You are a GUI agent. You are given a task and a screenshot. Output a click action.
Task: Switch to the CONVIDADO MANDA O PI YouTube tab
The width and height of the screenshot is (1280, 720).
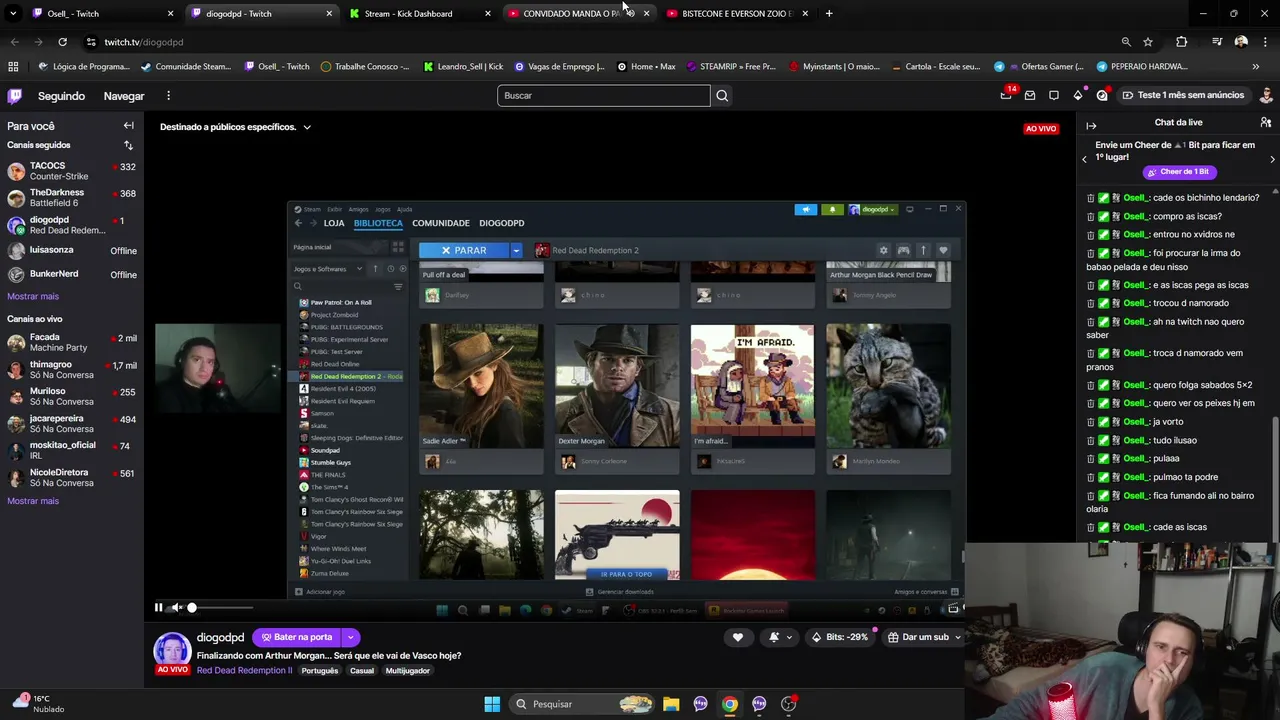tap(580, 14)
